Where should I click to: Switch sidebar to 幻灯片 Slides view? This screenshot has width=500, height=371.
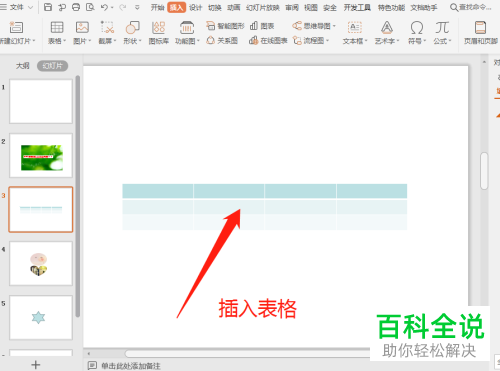(52, 66)
